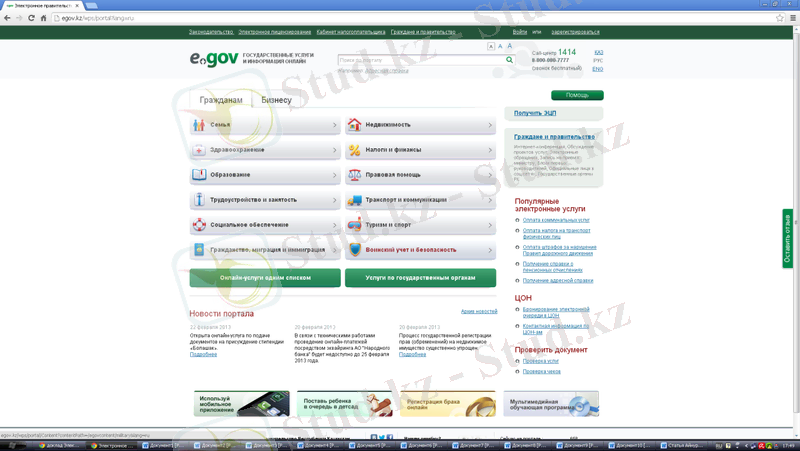
Task: Click the diving mask icon for Туризм и спорт
Action: pyautogui.click(x=354, y=224)
